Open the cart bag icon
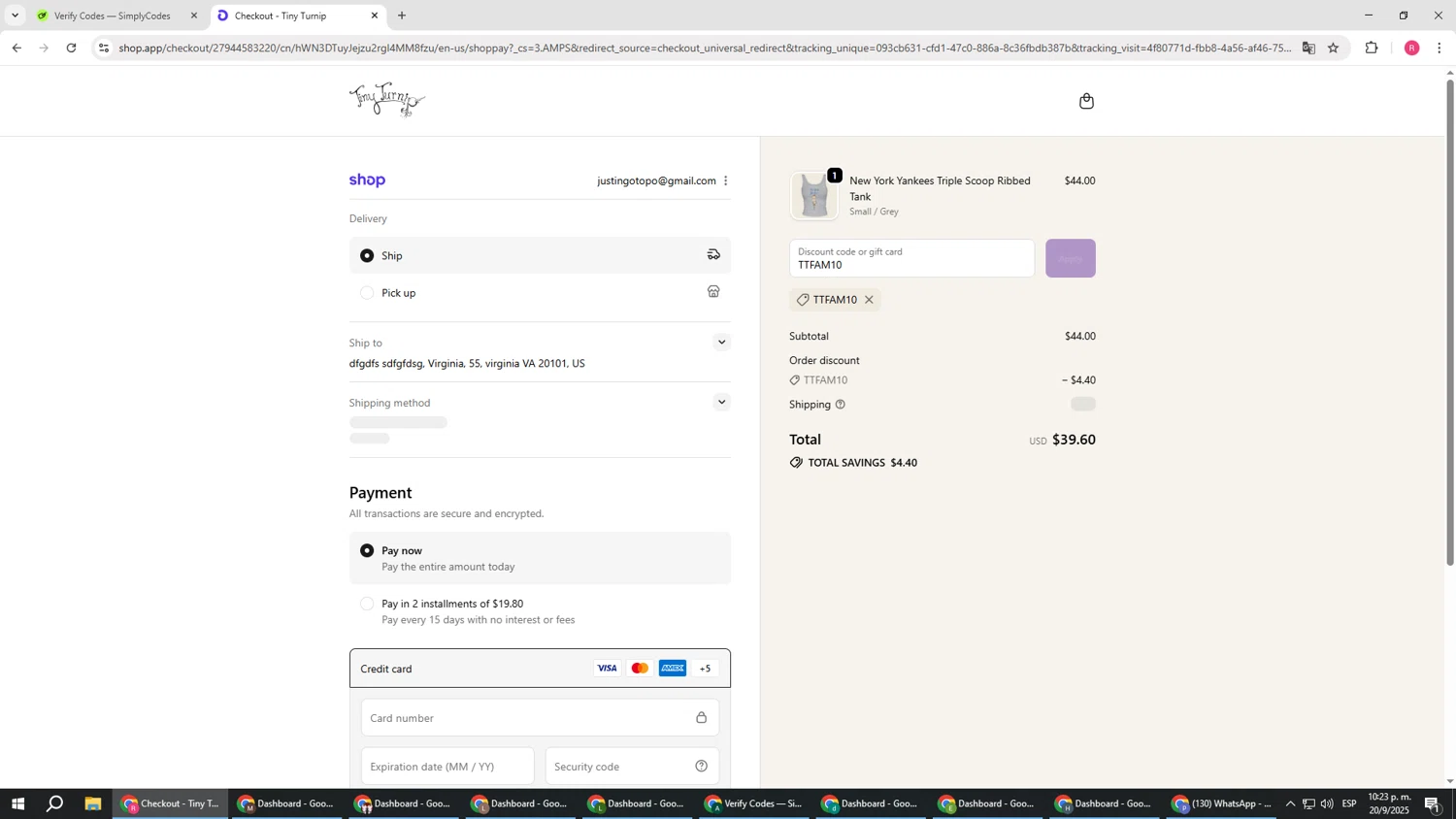This screenshot has width=1456, height=819. point(1086,101)
